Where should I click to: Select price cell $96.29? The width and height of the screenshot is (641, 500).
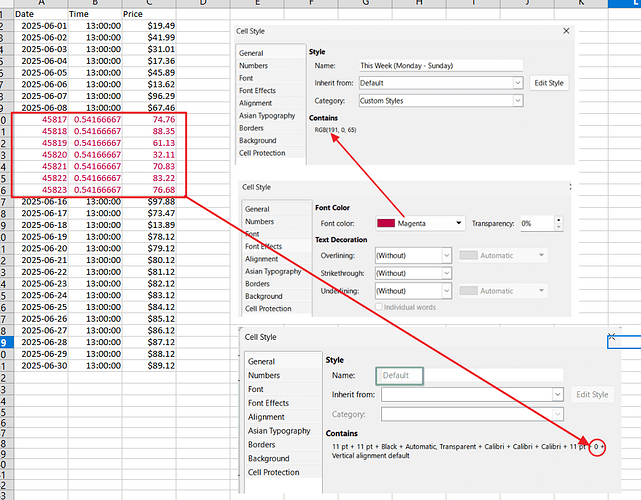pyautogui.click(x=149, y=96)
